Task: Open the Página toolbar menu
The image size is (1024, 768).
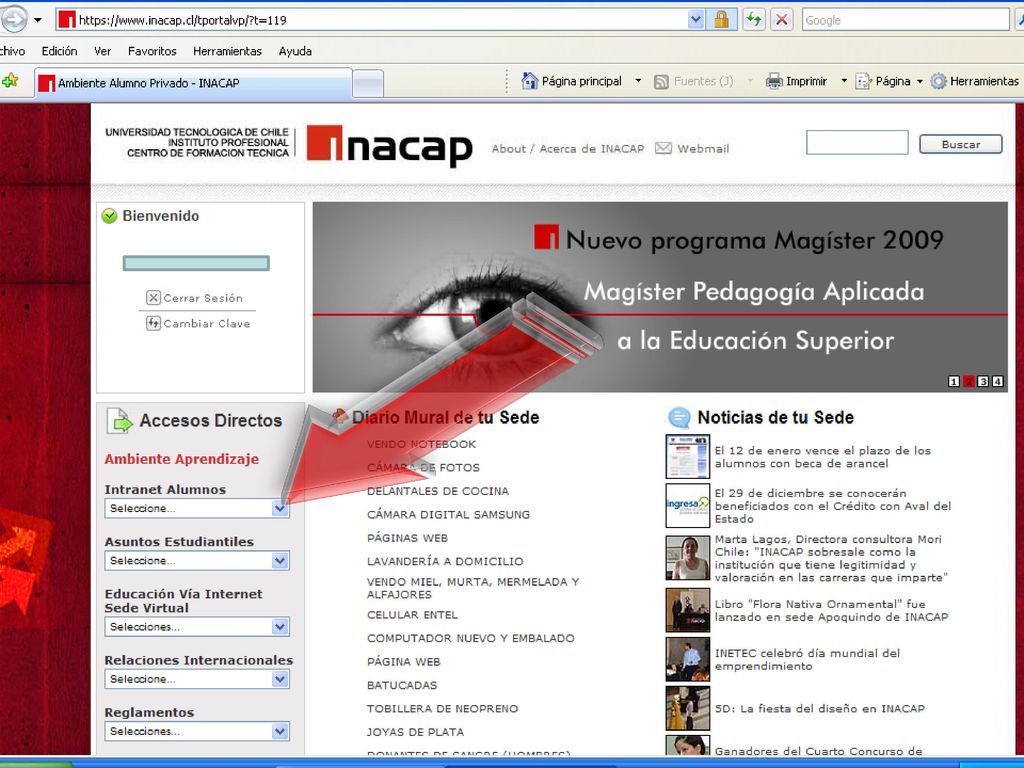Action: tap(889, 81)
